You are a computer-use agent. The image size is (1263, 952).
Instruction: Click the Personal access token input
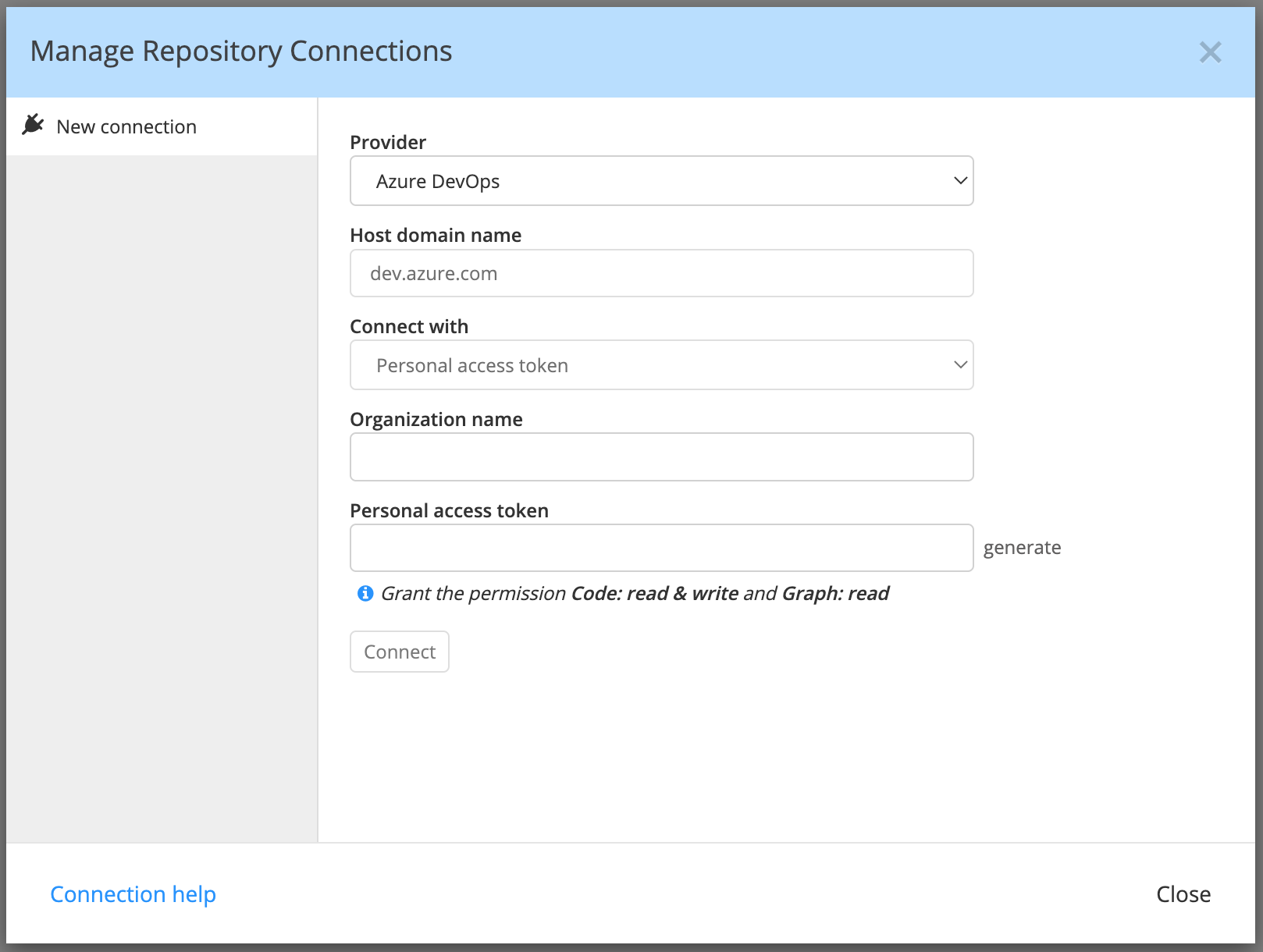coord(661,547)
